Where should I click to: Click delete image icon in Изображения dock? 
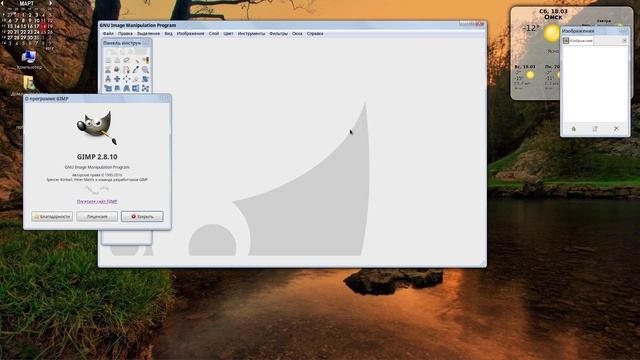(616, 129)
